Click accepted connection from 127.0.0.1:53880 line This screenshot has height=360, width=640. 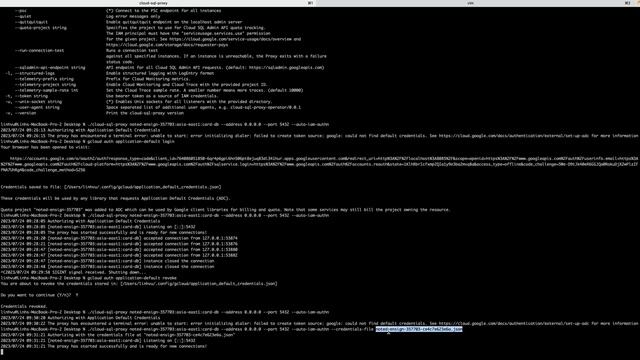(x=119, y=249)
